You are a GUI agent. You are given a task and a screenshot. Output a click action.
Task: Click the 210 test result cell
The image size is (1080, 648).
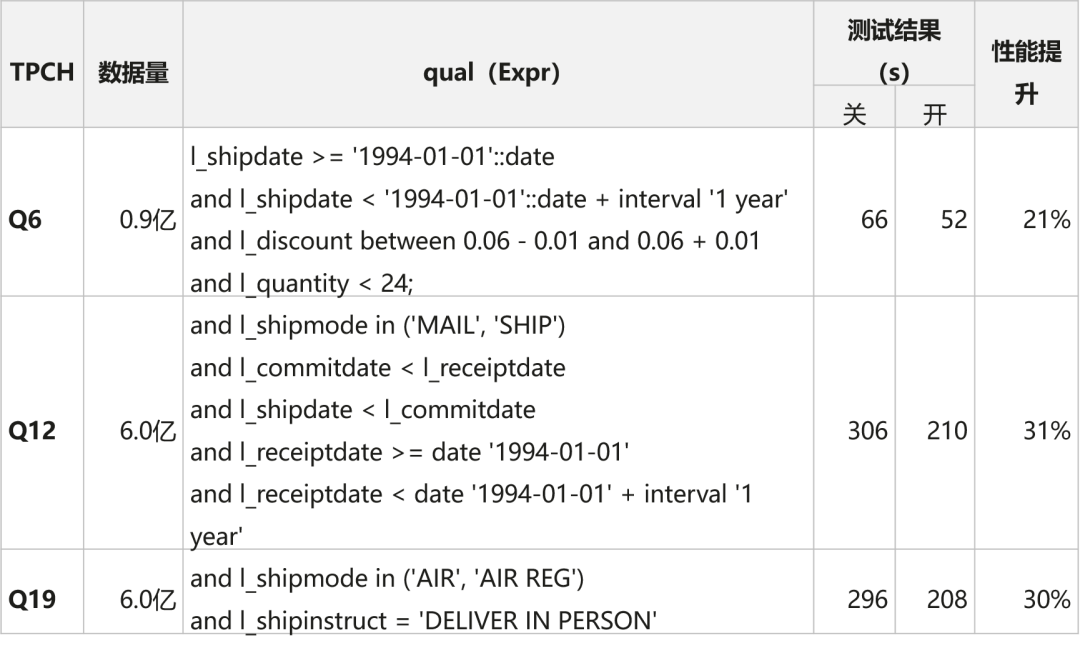(x=947, y=431)
